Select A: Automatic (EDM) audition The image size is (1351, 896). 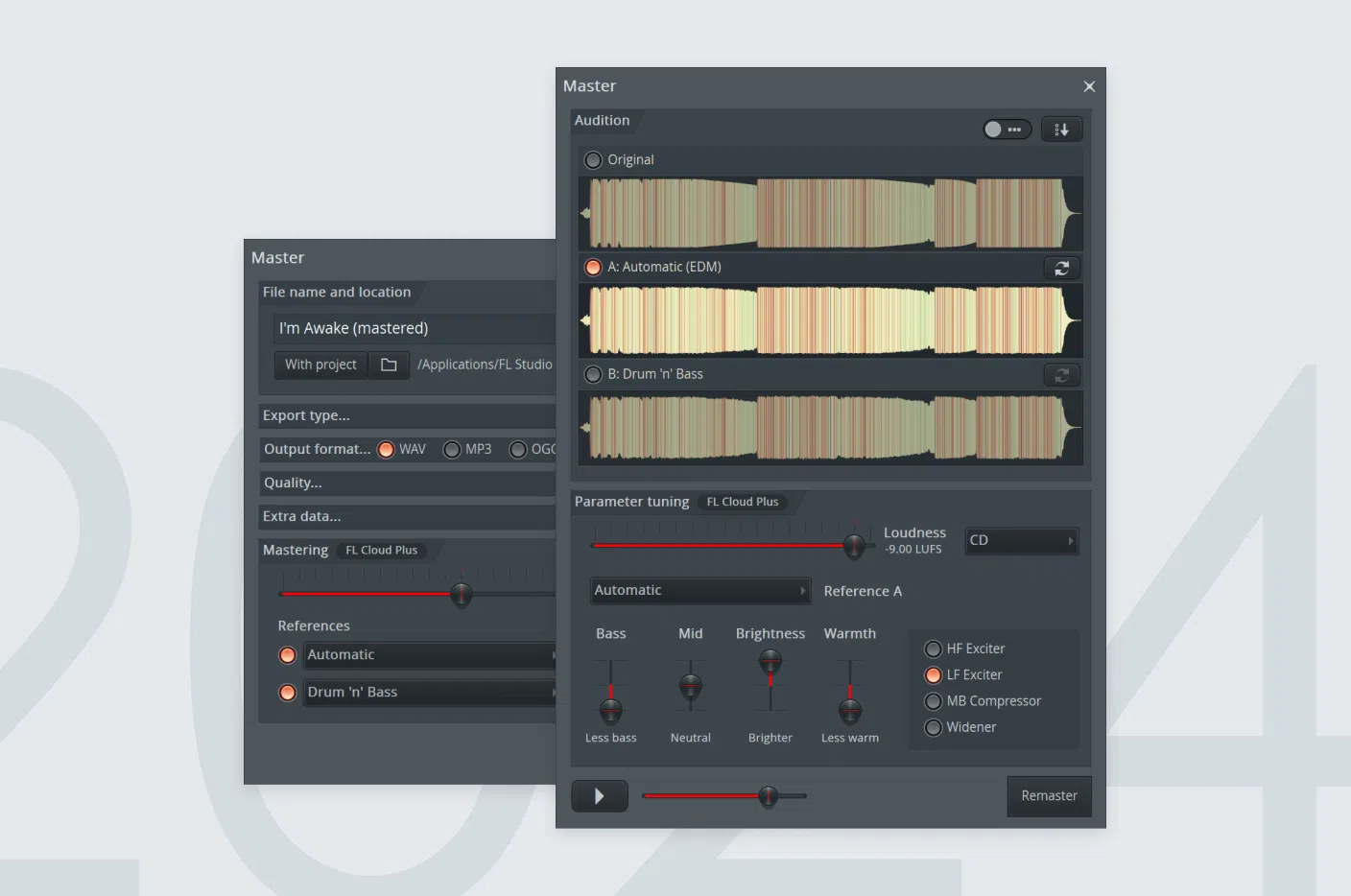point(593,268)
